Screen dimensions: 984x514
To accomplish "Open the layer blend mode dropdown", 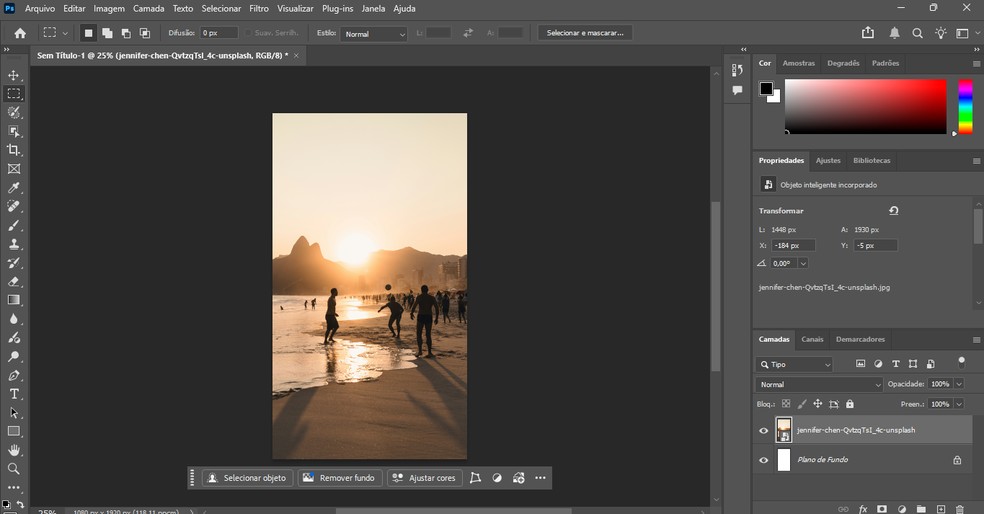I will point(819,384).
